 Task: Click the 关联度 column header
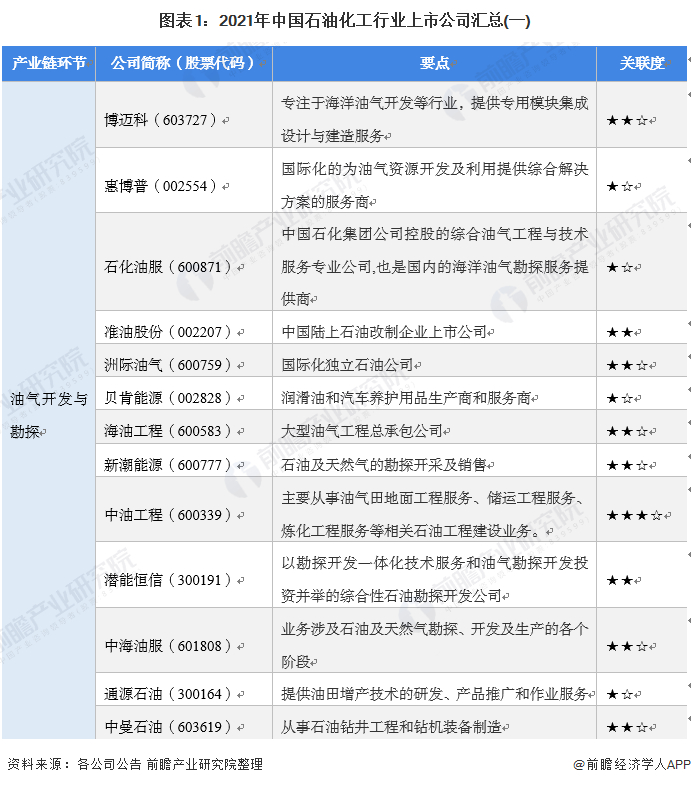[642, 63]
